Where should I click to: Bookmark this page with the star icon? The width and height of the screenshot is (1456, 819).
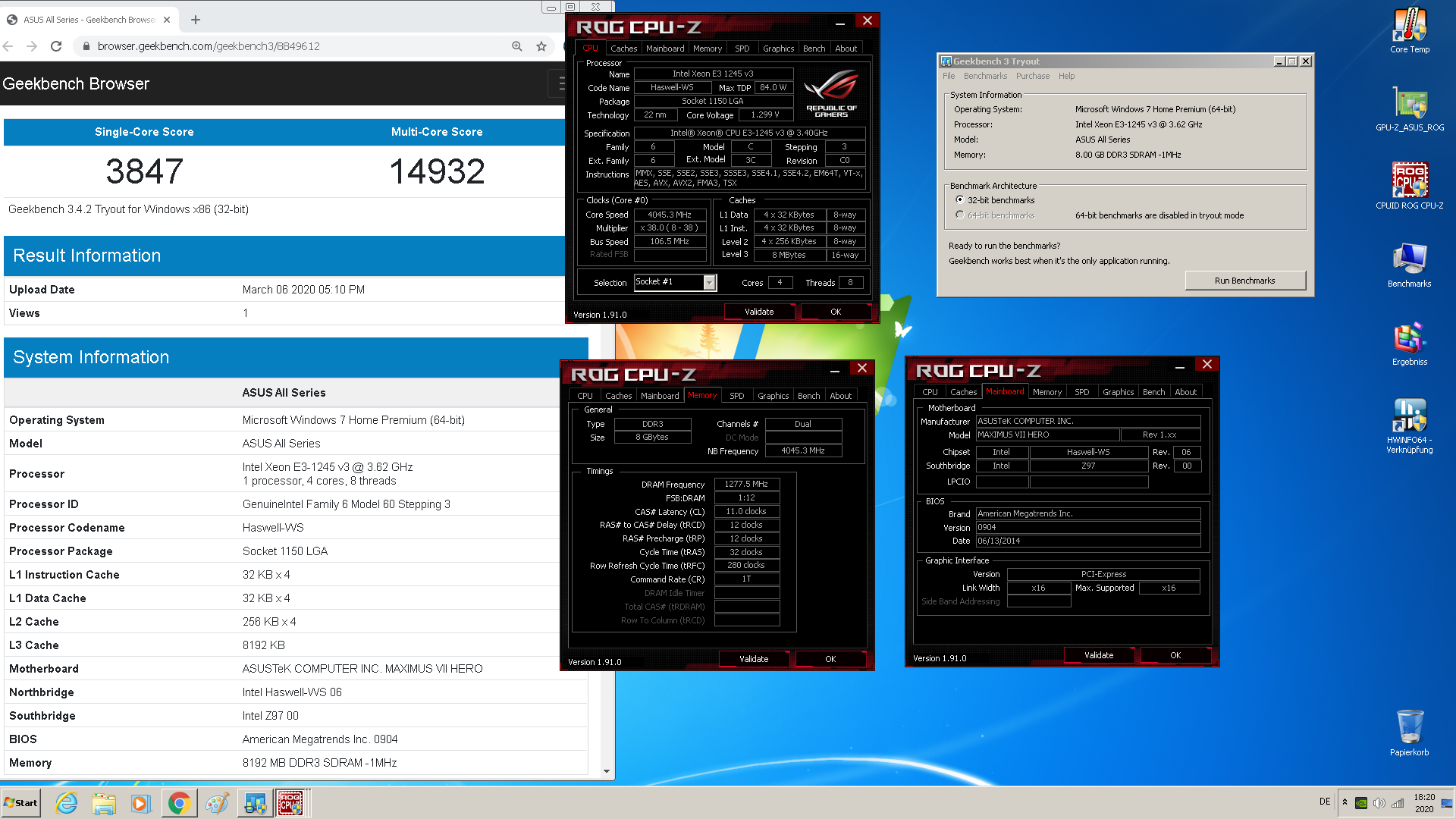pos(541,46)
